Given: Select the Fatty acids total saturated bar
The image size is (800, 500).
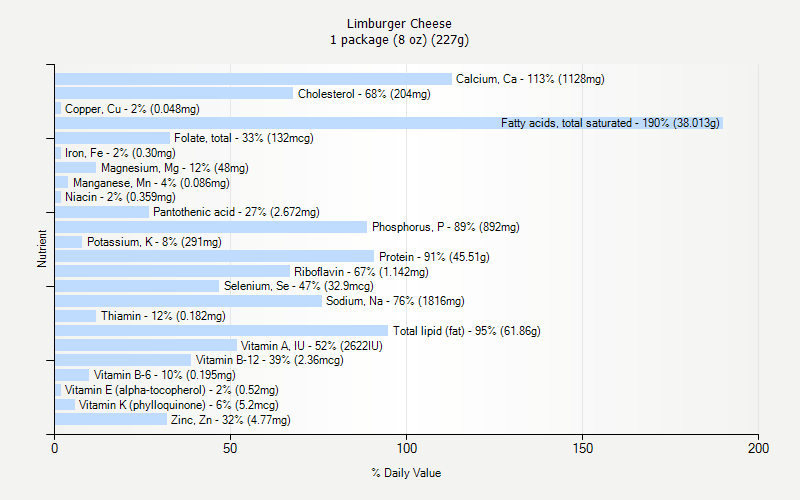Looking at the screenshot, I should pyautogui.click(x=389, y=123).
